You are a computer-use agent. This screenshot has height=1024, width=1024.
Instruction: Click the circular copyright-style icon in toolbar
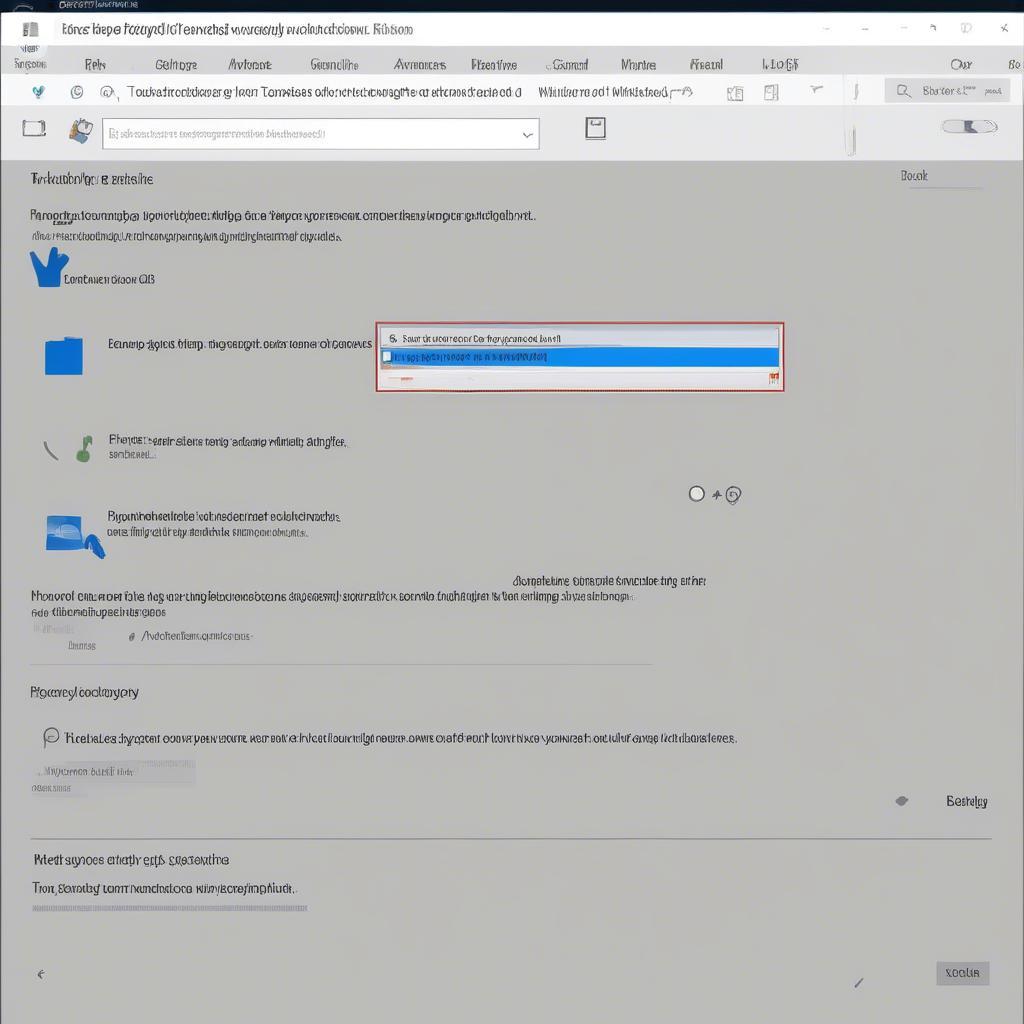pyautogui.click(x=77, y=92)
